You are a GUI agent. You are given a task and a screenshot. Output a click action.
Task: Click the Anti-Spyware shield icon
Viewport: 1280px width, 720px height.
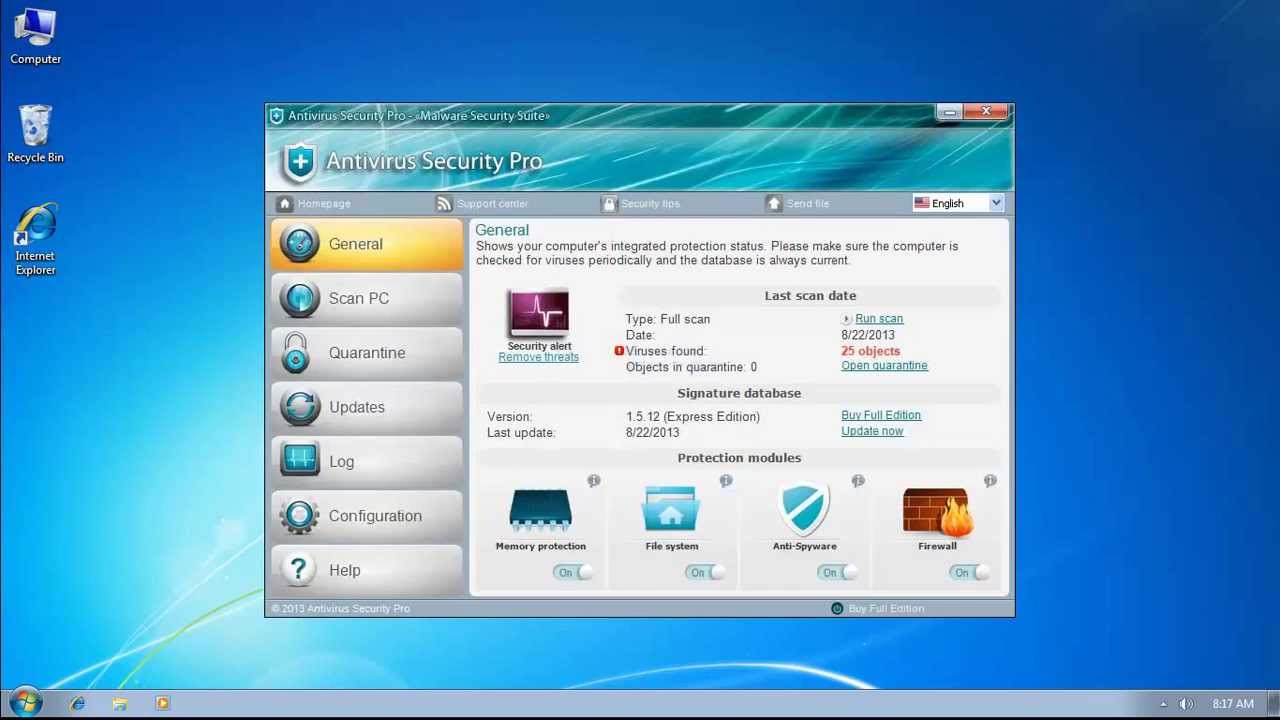coord(804,510)
